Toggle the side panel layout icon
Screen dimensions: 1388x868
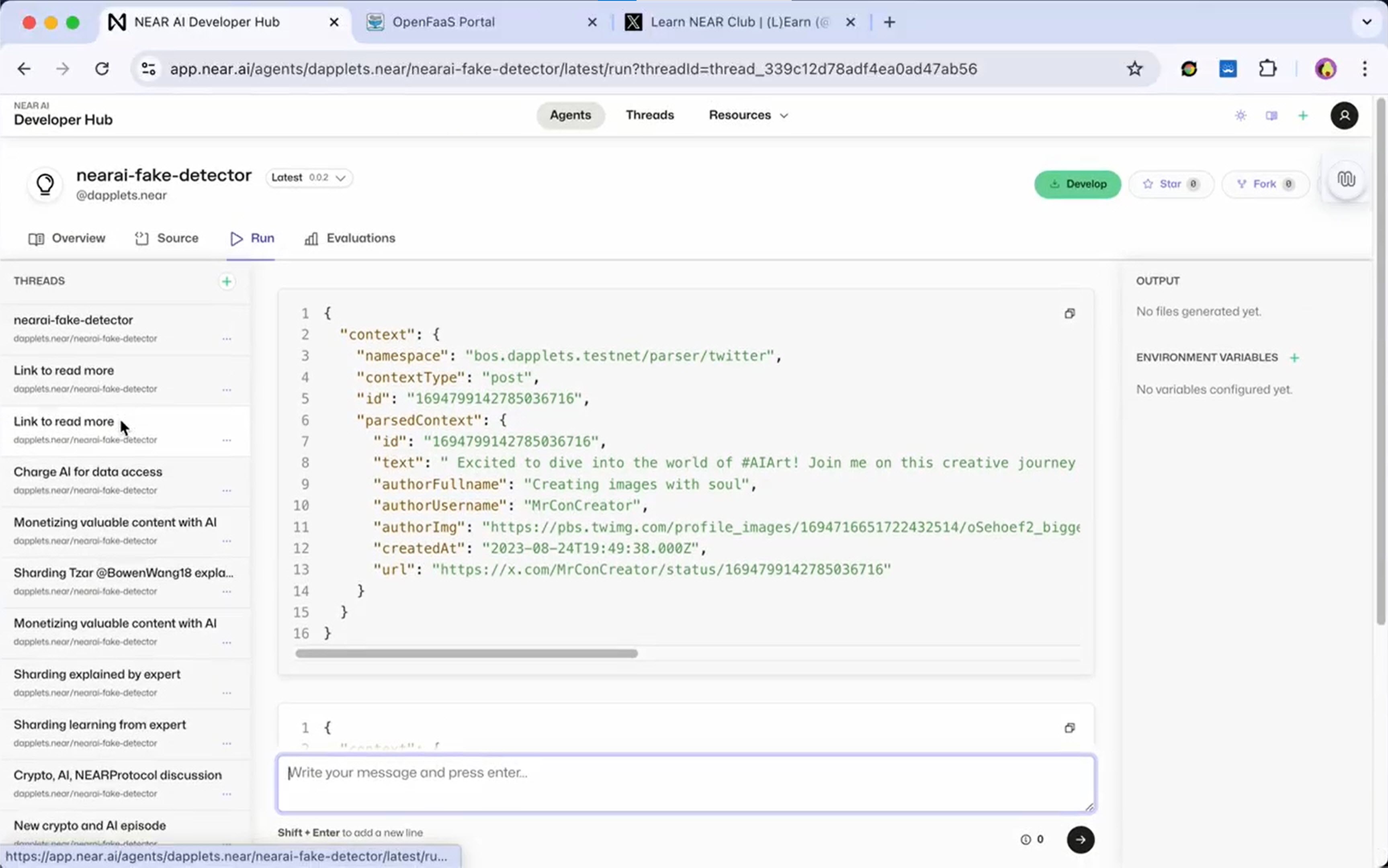1271,115
